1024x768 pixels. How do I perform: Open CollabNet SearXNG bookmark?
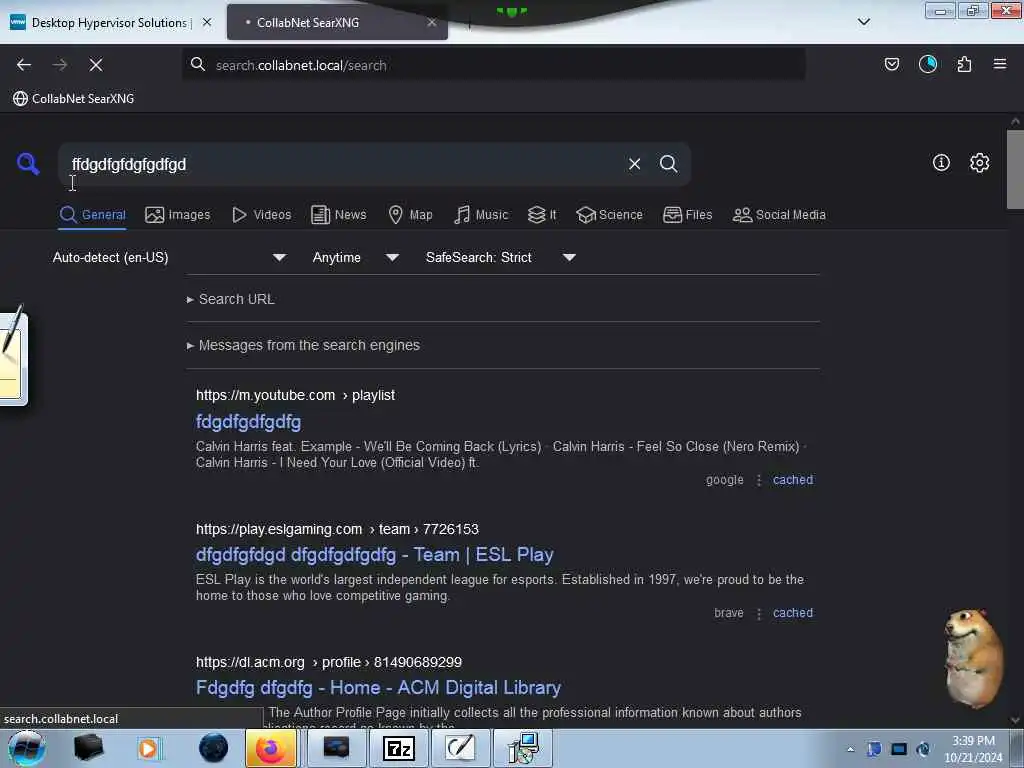(x=74, y=99)
